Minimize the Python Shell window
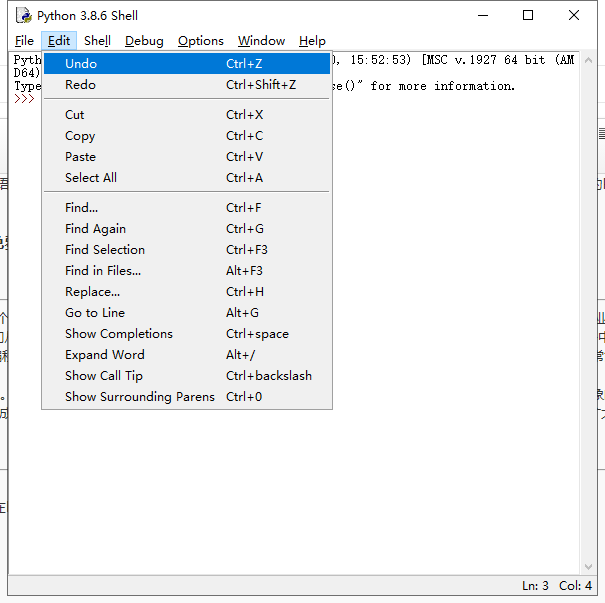This screenshot has width=605, height=603. tap(483, 15)
